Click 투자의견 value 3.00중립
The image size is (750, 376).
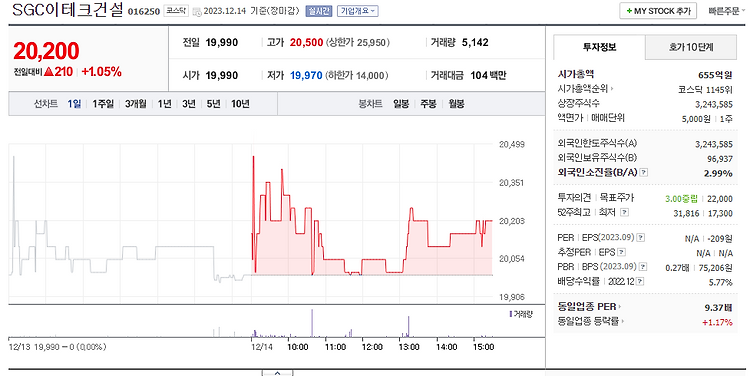click(x=681, y=199)
